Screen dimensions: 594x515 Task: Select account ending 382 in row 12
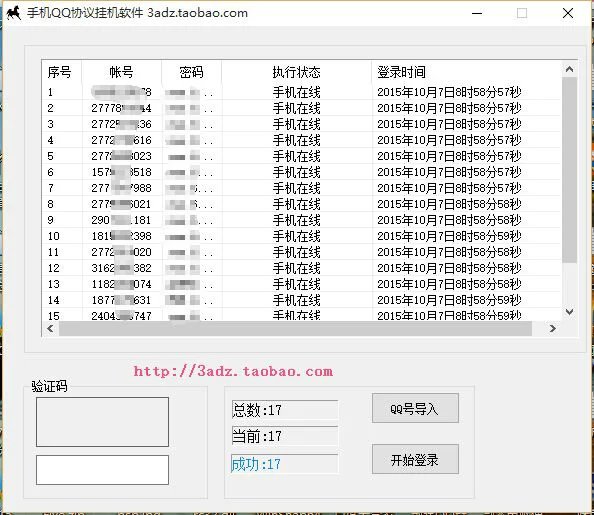click(x=121, y=268)
